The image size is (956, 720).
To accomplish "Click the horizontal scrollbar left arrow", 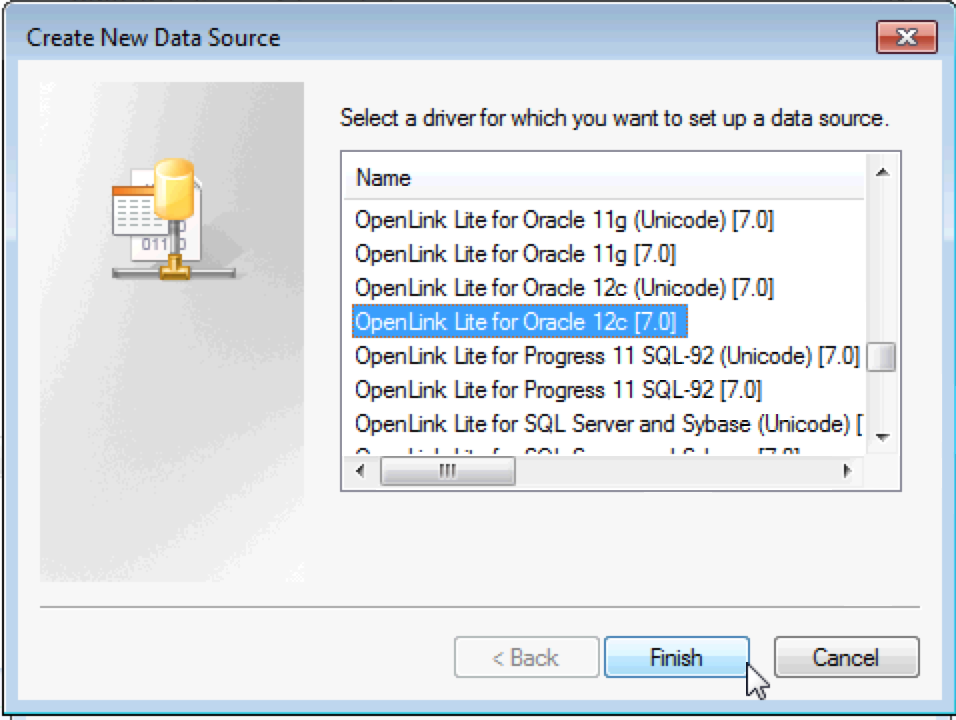I will click(x=360, y=470).
